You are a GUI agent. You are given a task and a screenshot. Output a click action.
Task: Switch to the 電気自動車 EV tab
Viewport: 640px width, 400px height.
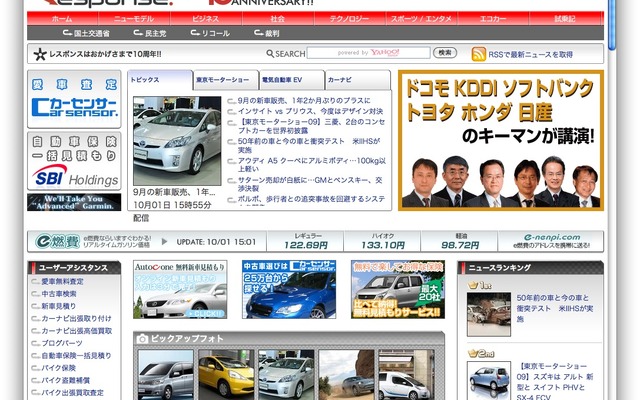click(292, 80)
